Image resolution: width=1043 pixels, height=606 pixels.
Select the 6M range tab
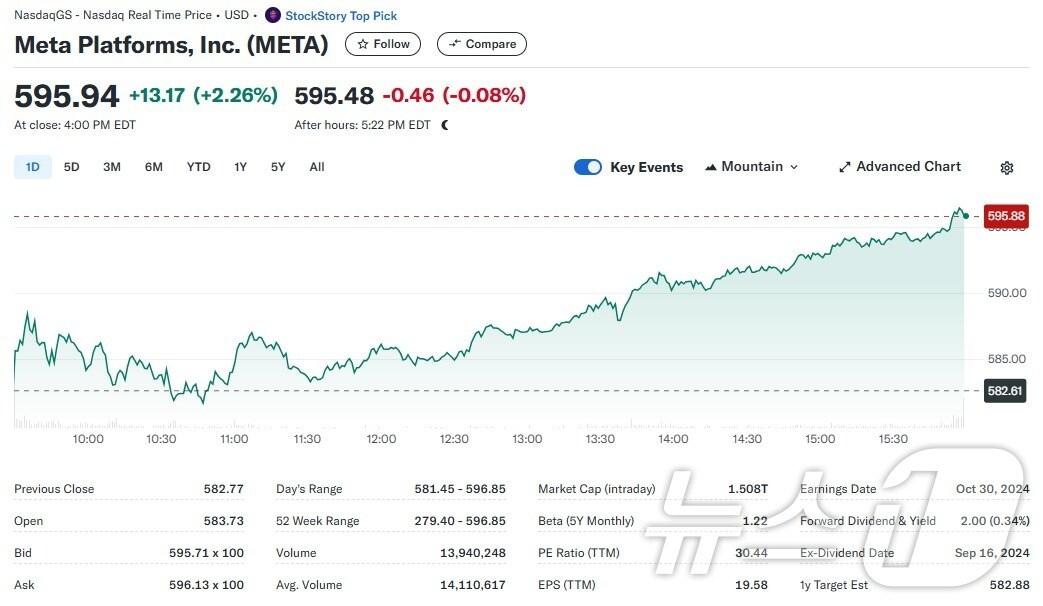153,167
